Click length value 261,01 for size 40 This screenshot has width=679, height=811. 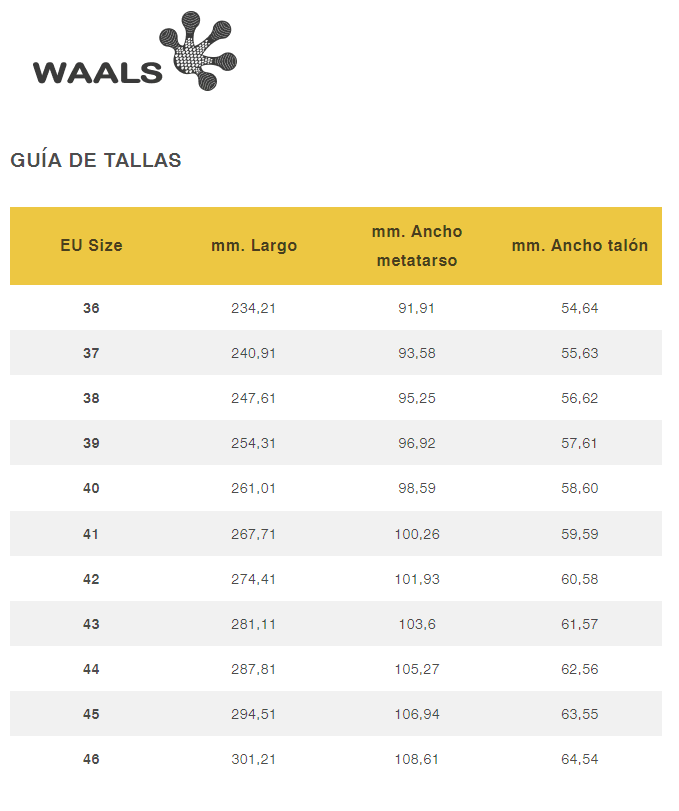point(254,489)
